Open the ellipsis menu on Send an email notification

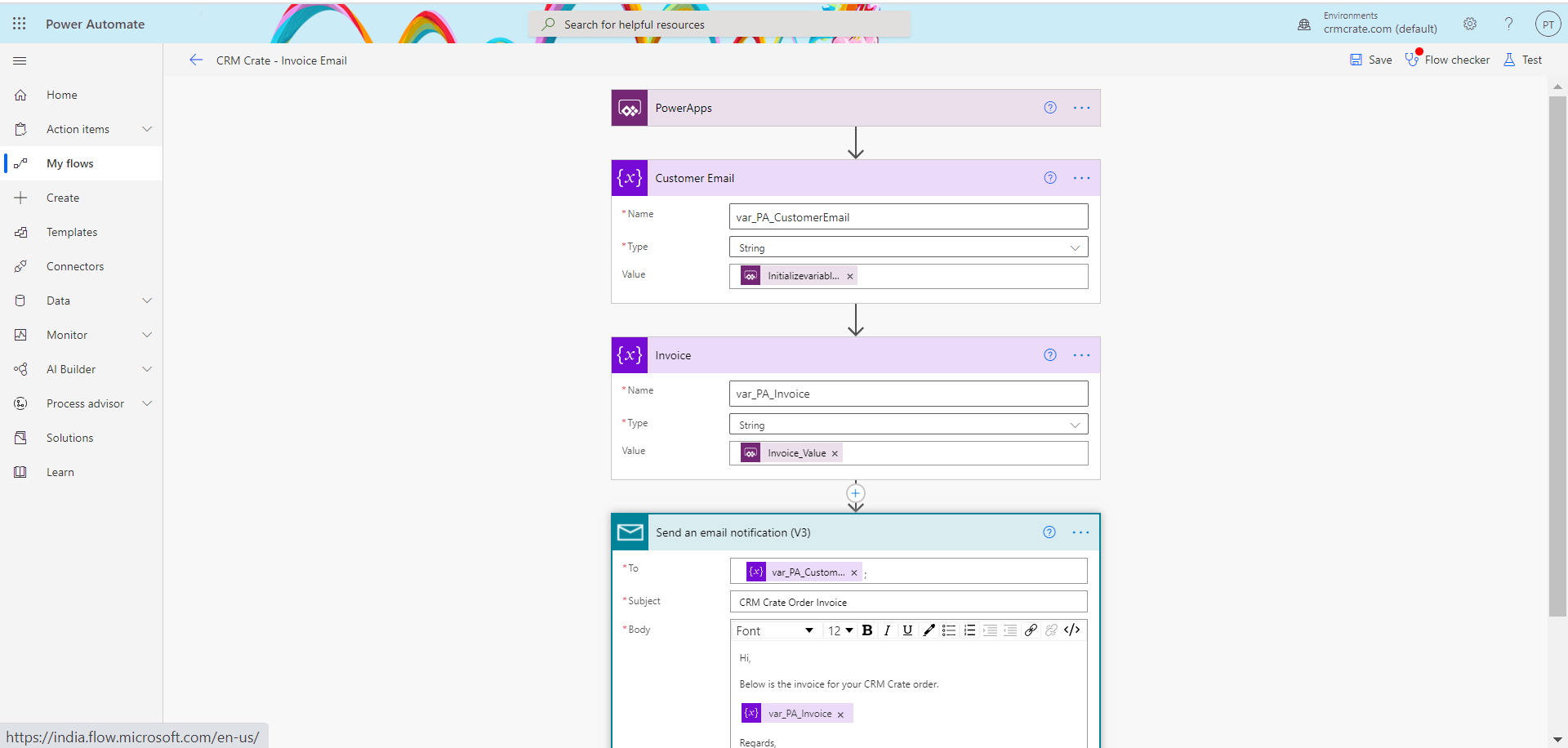pyautogui.click(x=1080, y=532)
